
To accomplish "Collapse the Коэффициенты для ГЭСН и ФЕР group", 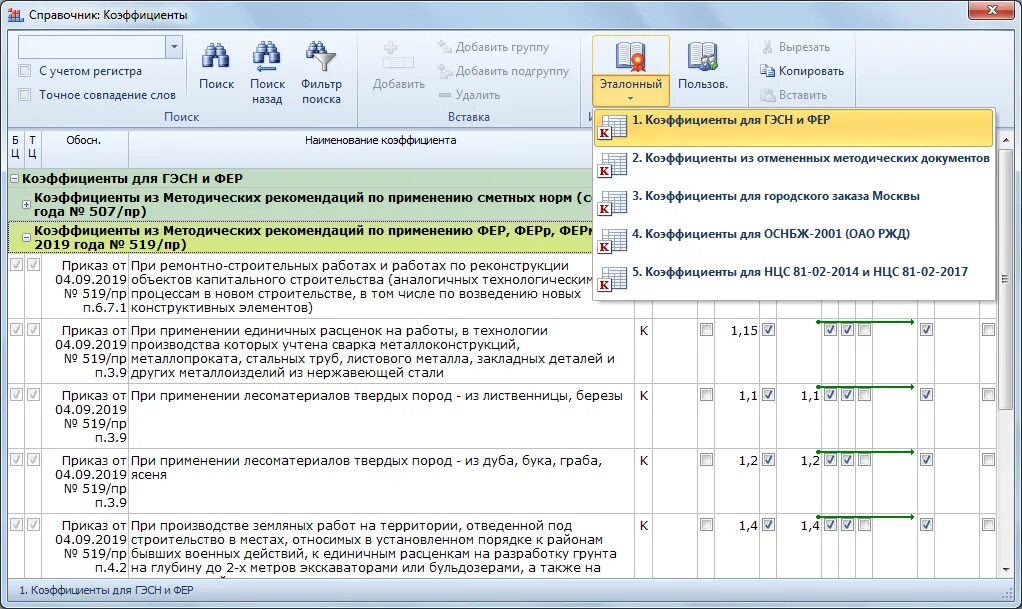I will pos(14,179).
